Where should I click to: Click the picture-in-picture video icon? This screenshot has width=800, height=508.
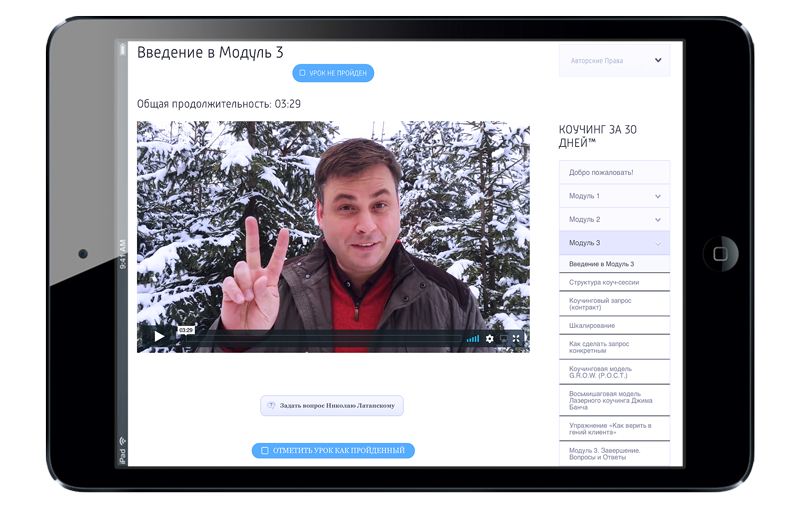(503, 339)
